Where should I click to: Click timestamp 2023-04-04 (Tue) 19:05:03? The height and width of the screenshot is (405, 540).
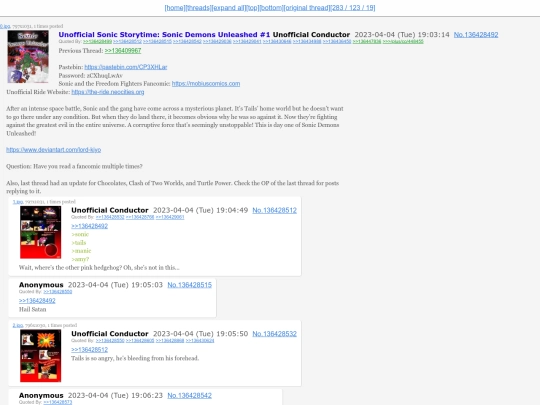(115, 285)
